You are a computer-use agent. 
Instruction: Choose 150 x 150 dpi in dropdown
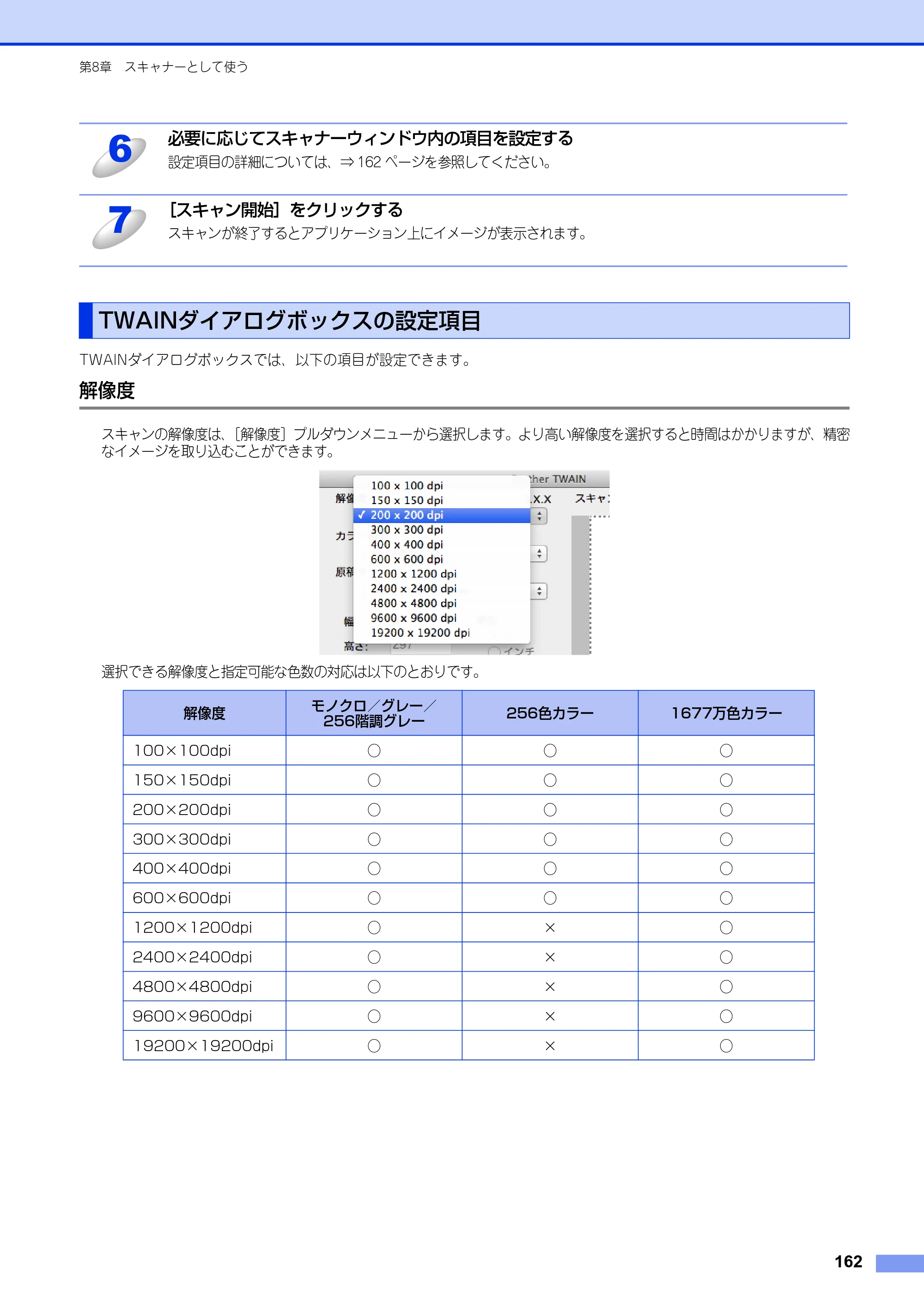[442, 500]
